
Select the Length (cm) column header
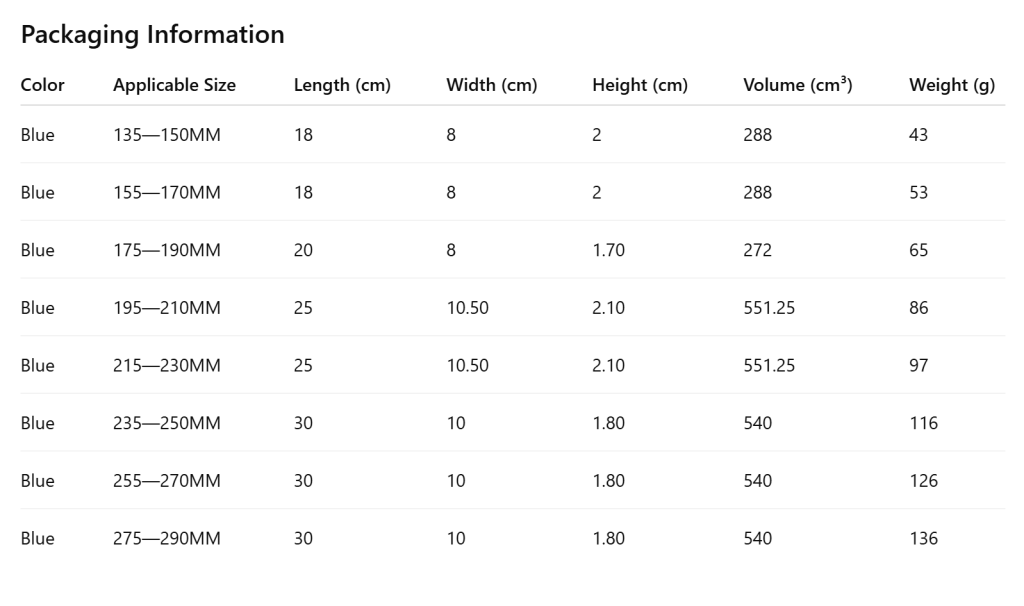pyautogui.click(x=342, y=85)
